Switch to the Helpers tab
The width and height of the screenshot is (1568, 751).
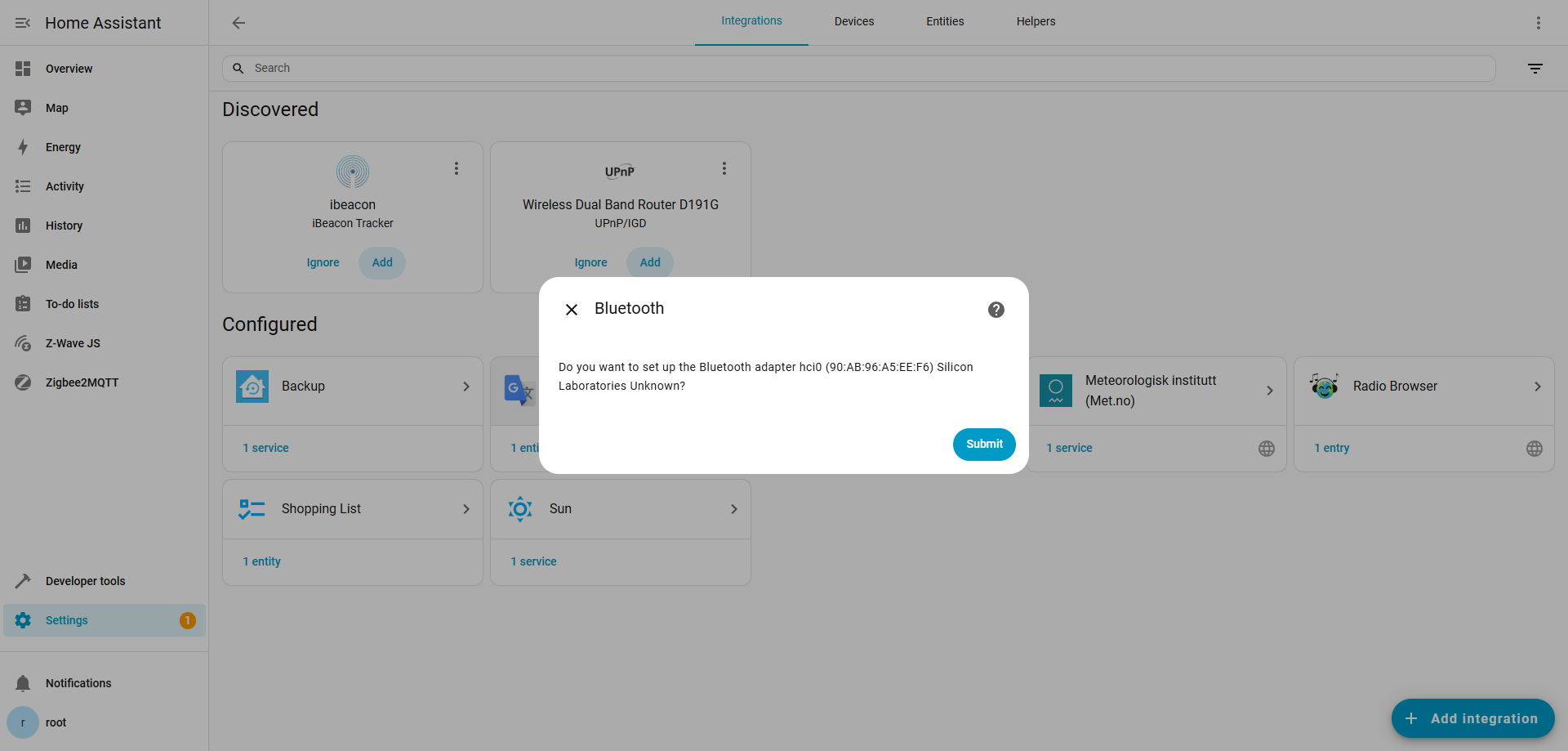click(1036, 22)
